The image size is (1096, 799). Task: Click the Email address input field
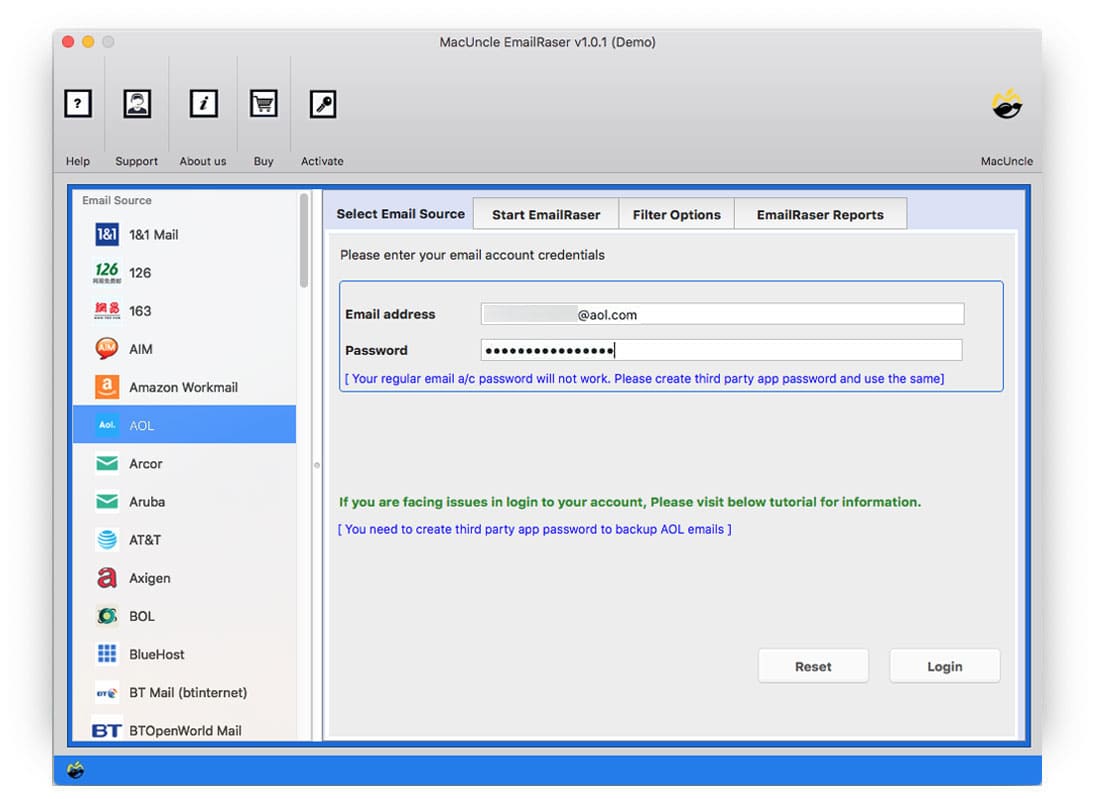[722, 314]
